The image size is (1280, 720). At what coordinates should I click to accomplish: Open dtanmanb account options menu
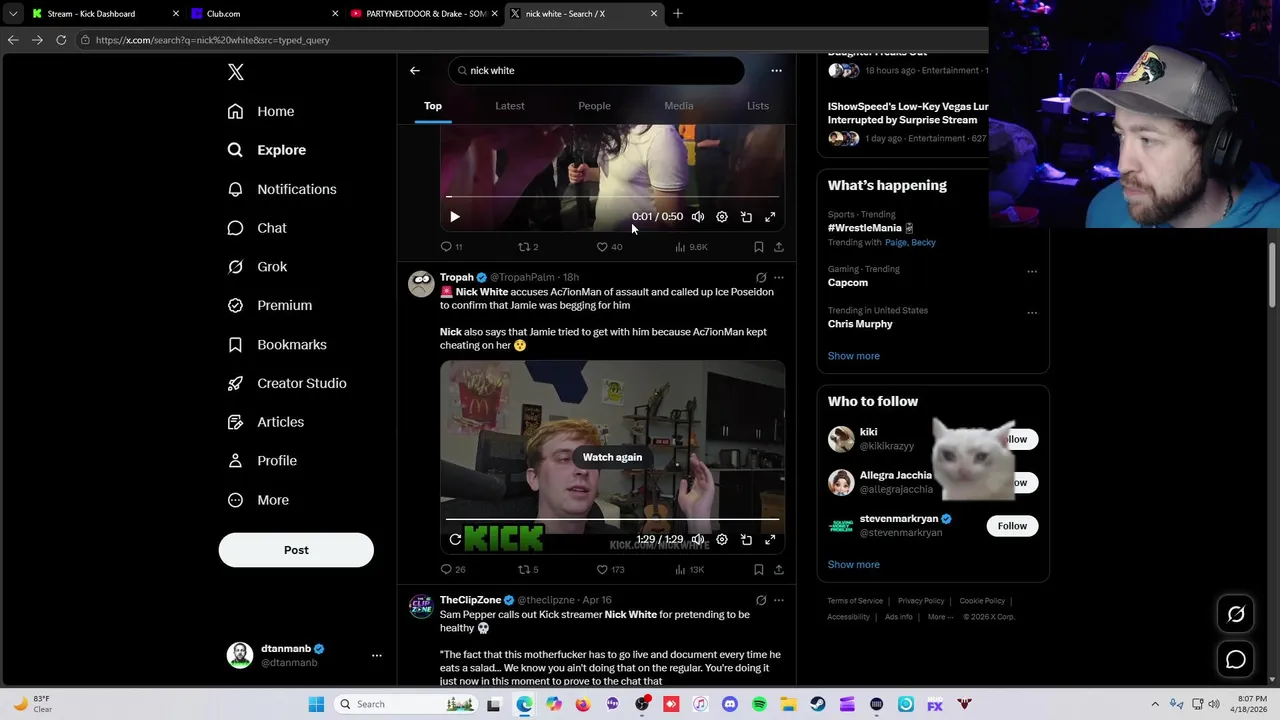(376, 655)
